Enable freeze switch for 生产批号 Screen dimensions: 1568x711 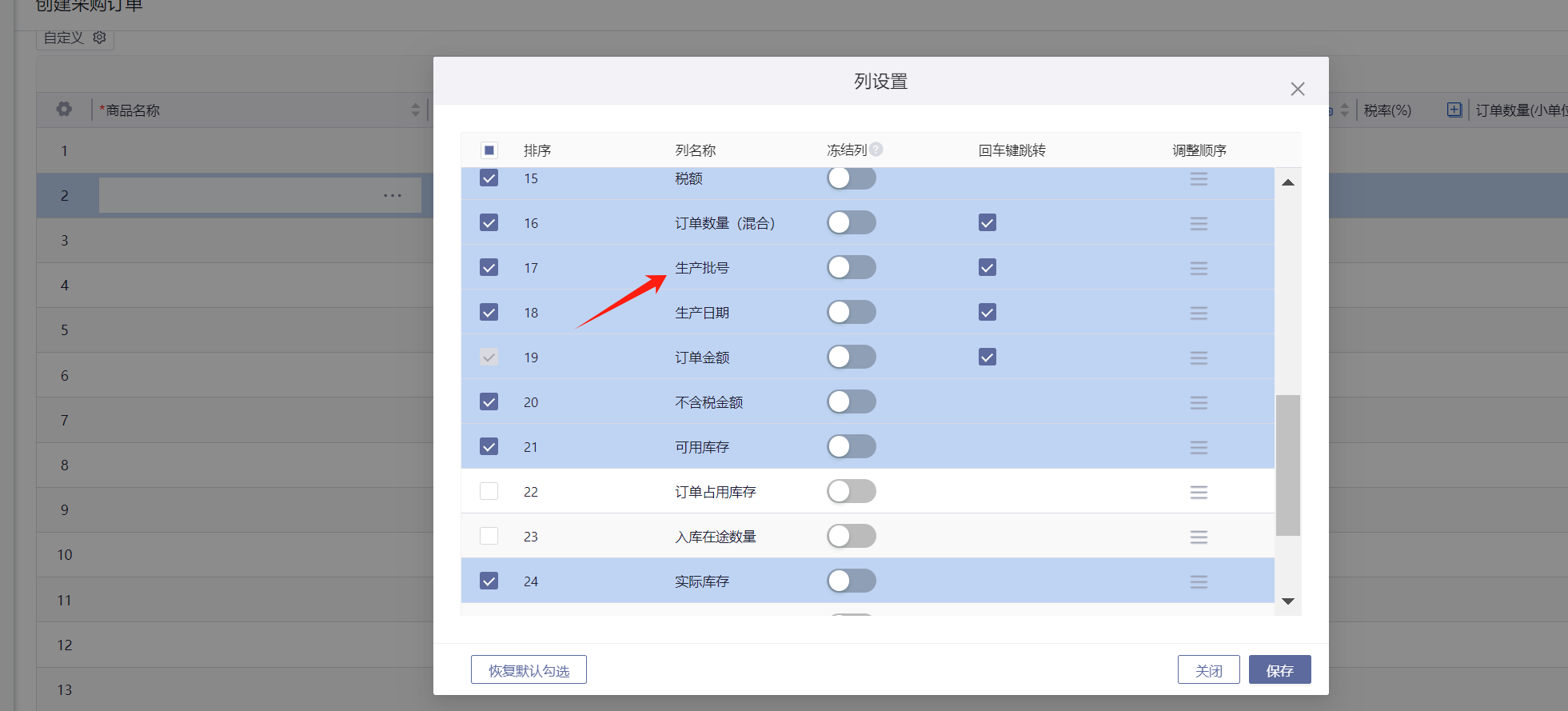click(x=852, y=267)
